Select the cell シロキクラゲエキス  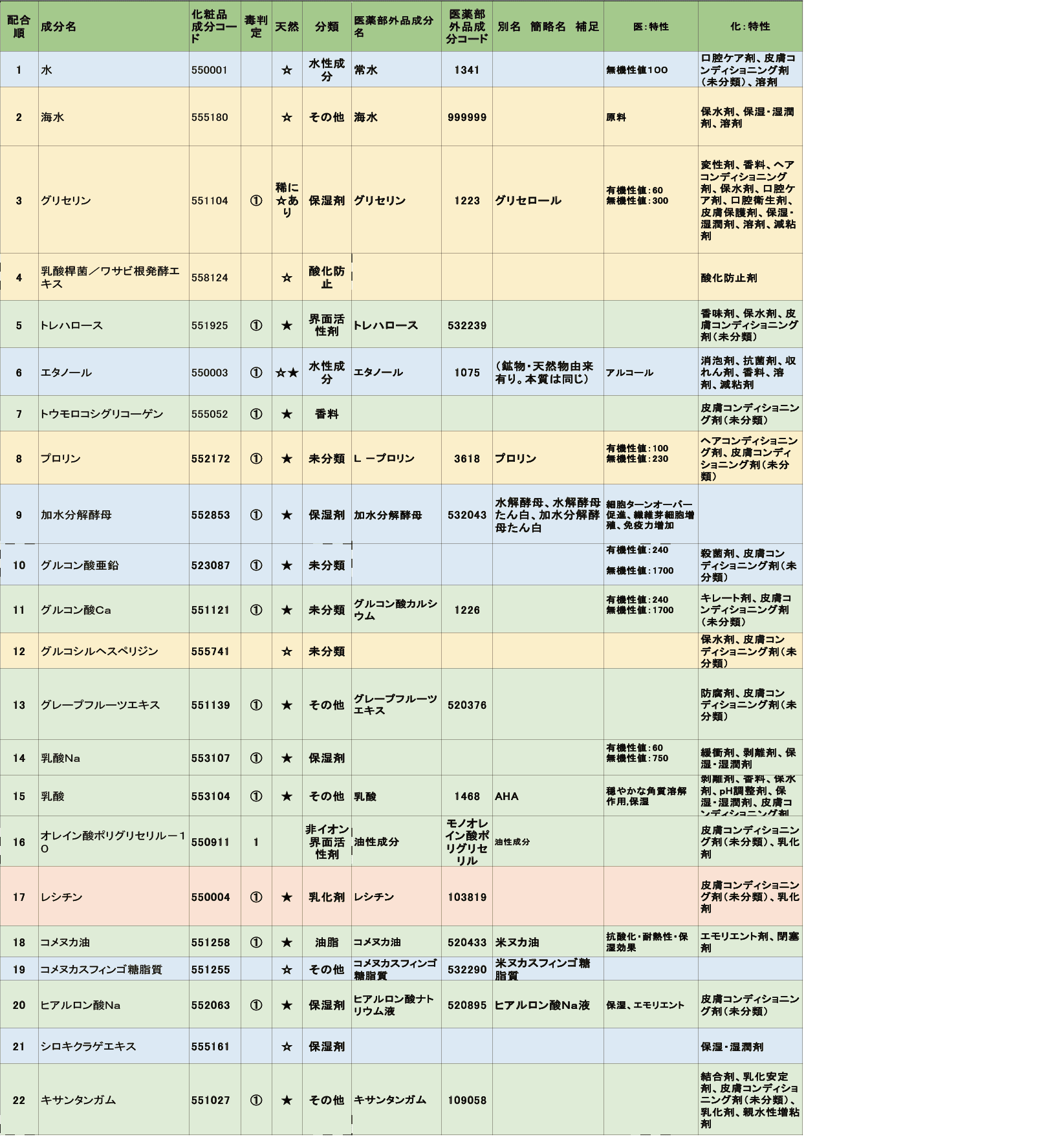[x=114, y=1046]
